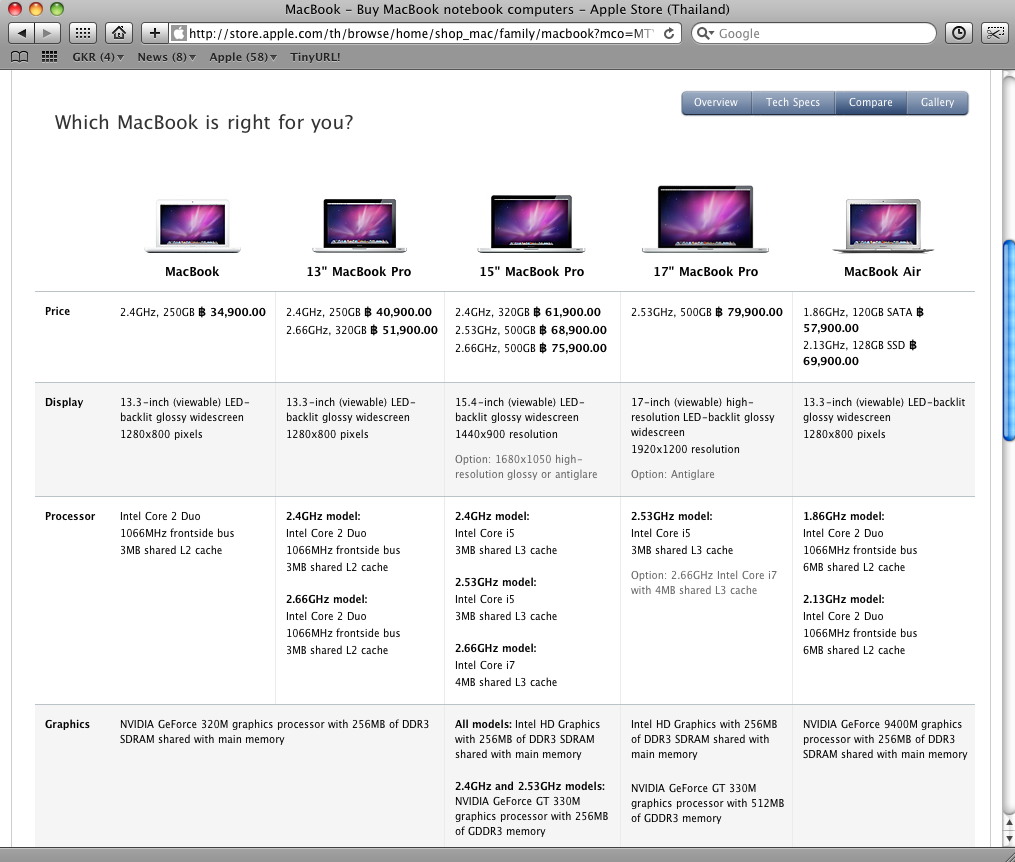This screenshot has width=1015, height=862.
Task: Click the ฿ 61,900.00 price
Action: pyautogui.click(x=566, y=312)
